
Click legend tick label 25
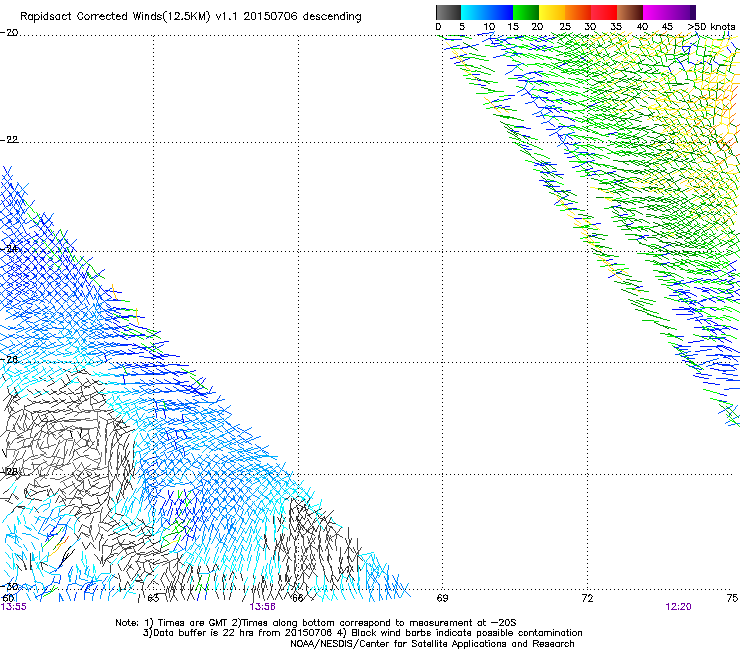565,27
